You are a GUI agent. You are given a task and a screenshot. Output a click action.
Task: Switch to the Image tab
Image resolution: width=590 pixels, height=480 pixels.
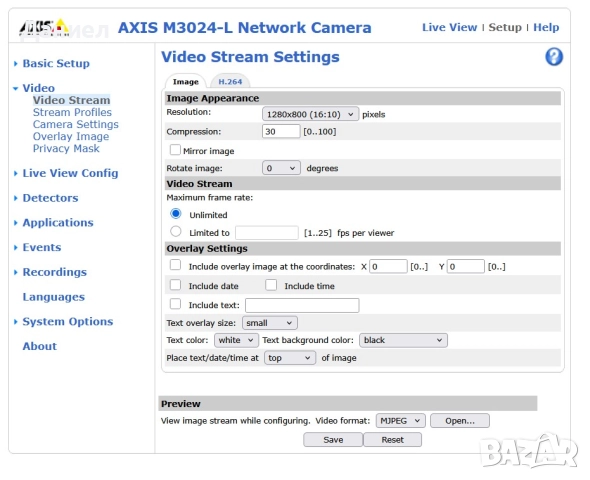click(186, 82)
